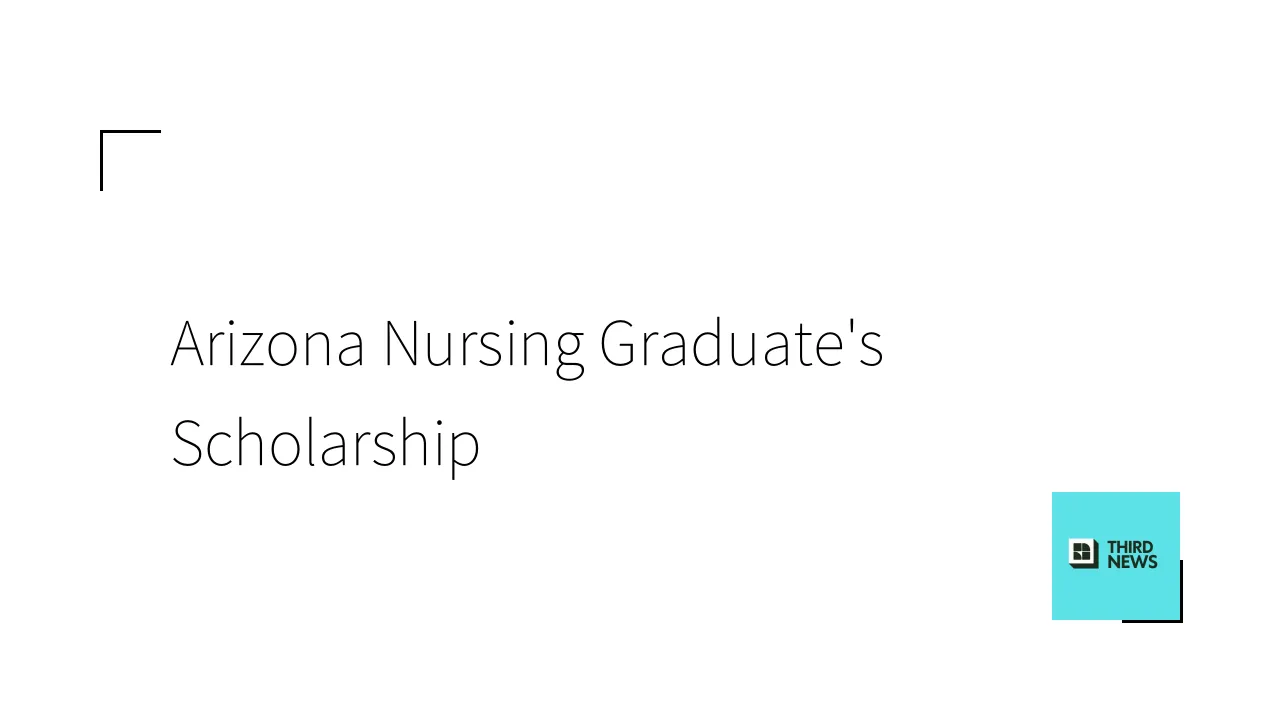Click the word "Arizona" in the title
The image size is (1280, 720).
[267, 344]
